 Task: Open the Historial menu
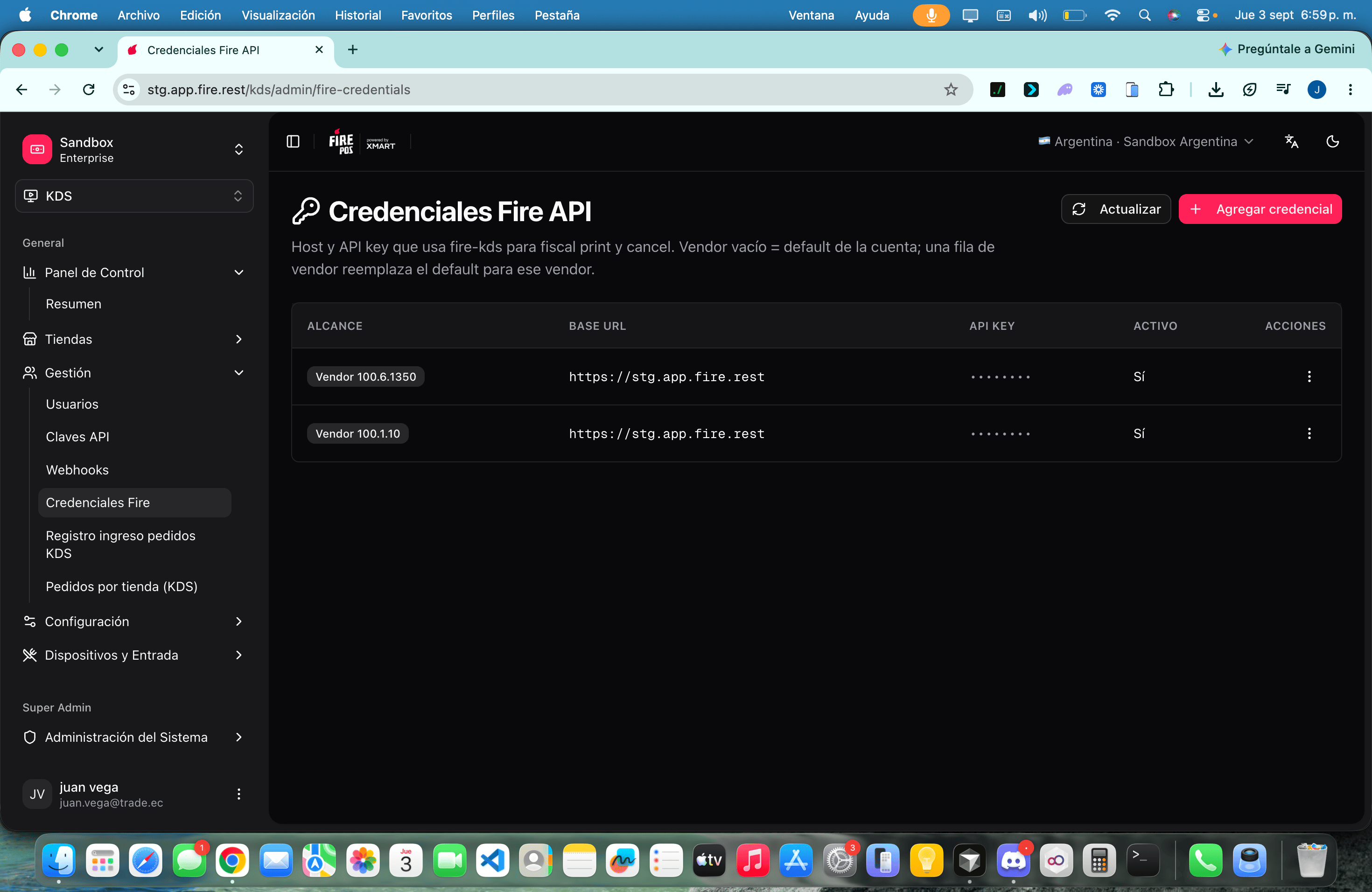(358, 15)
